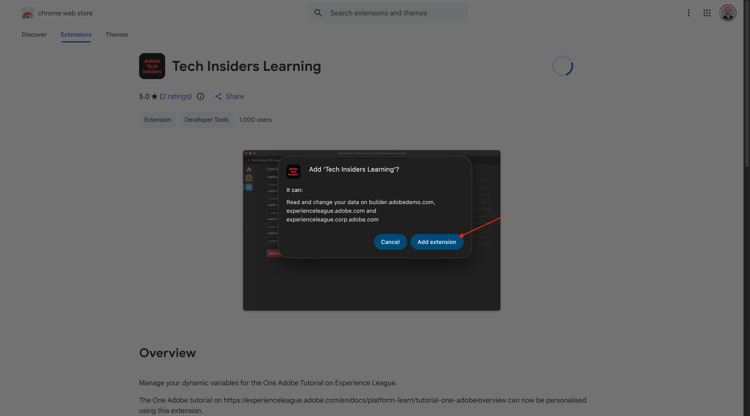Click the Tech Insiders Learning extension icon
Image resolution: width=750 pixels, height=416 pixels.
pos(152,66)
